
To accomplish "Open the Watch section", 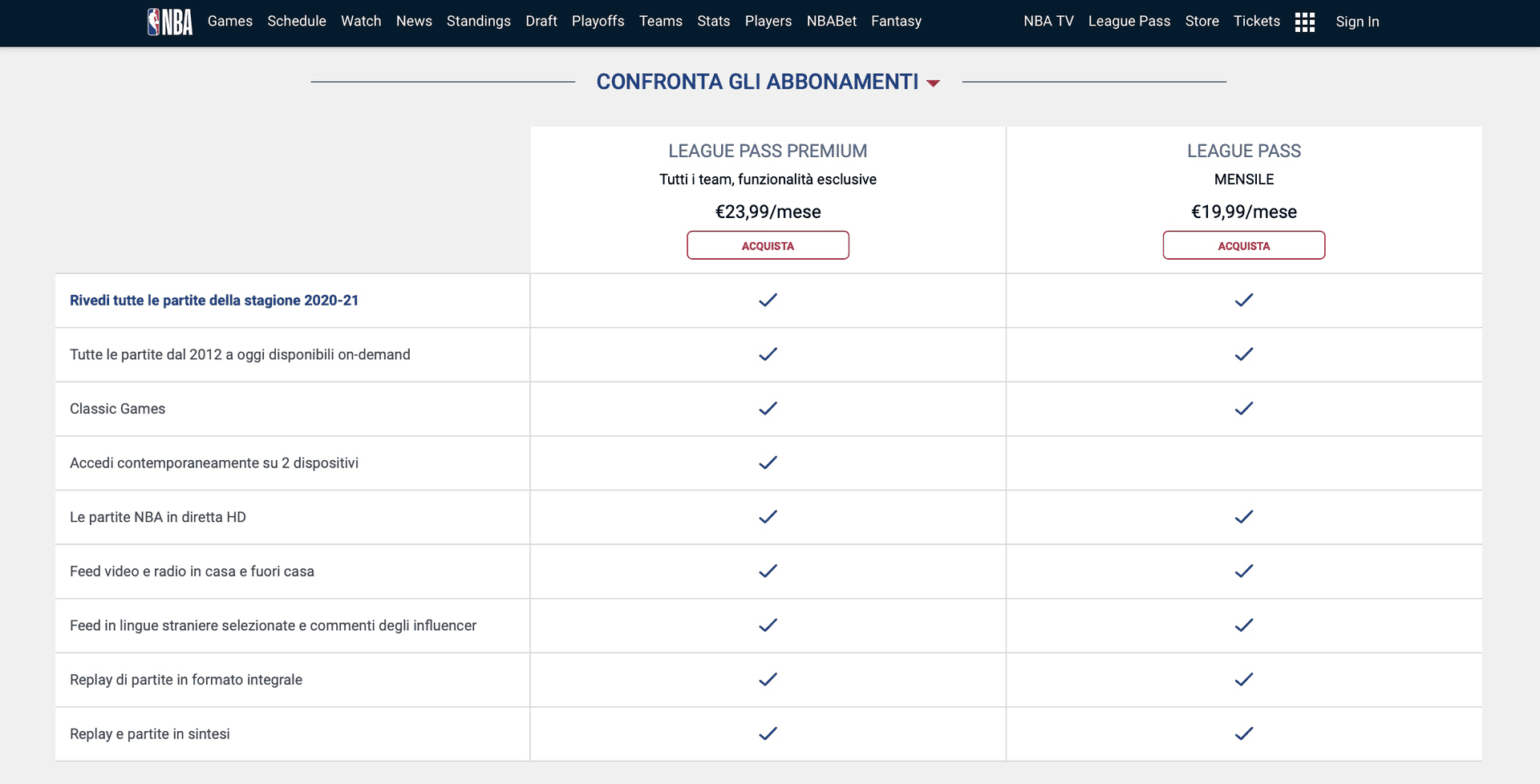I will pos(361,21).
